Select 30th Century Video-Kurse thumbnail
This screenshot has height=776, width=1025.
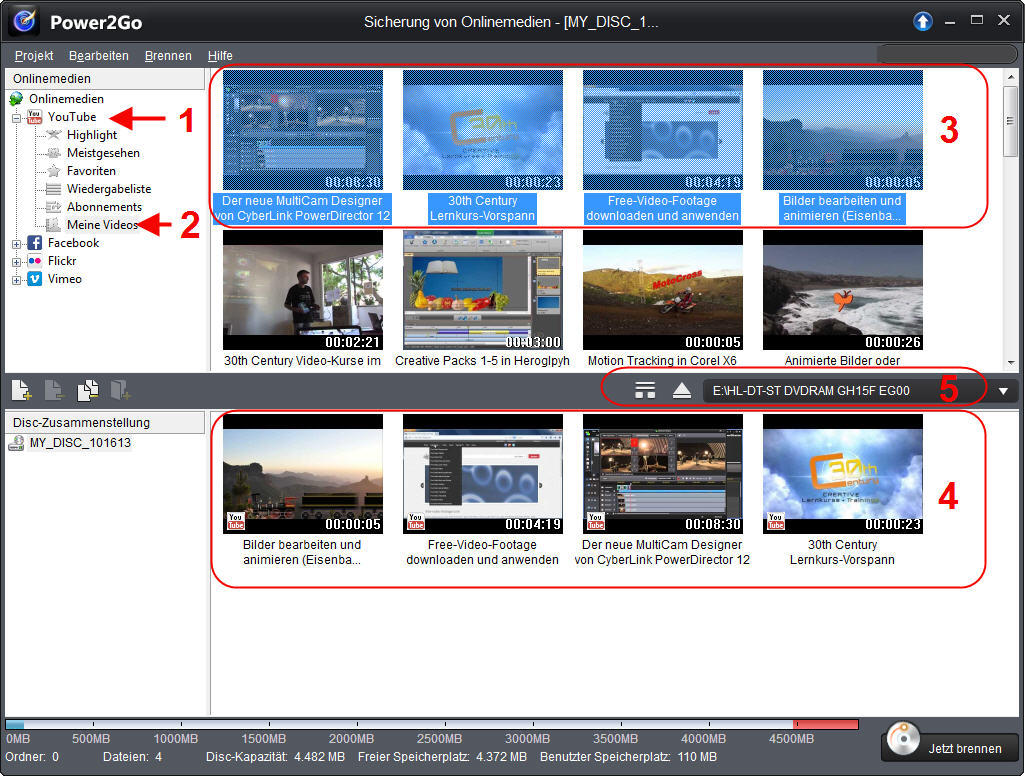(303, 290)
